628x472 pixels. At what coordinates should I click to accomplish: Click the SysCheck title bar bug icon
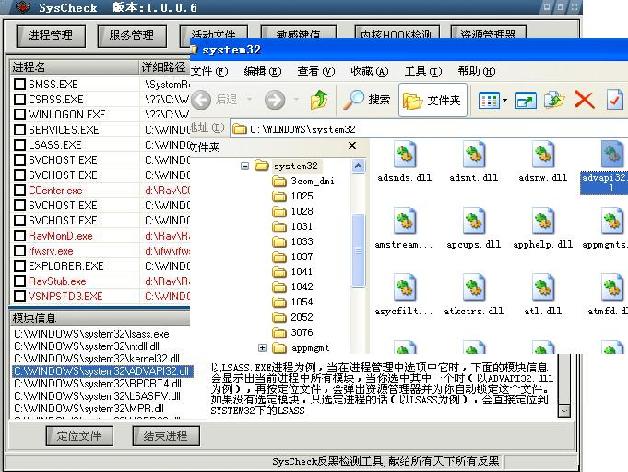click(23, 7)
